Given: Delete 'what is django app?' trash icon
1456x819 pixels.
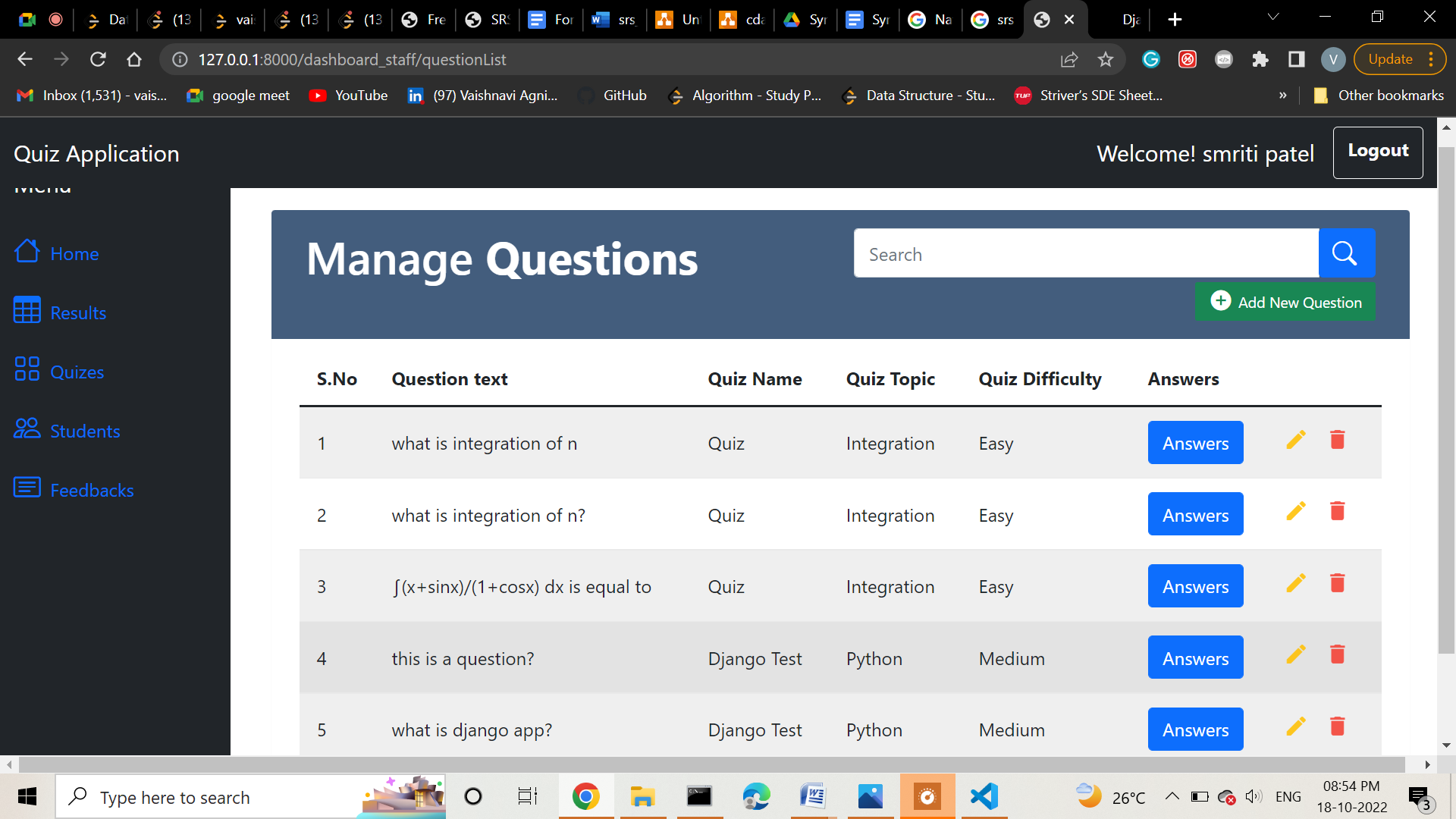Looking at the screenshot, I should click(1338, 726).
